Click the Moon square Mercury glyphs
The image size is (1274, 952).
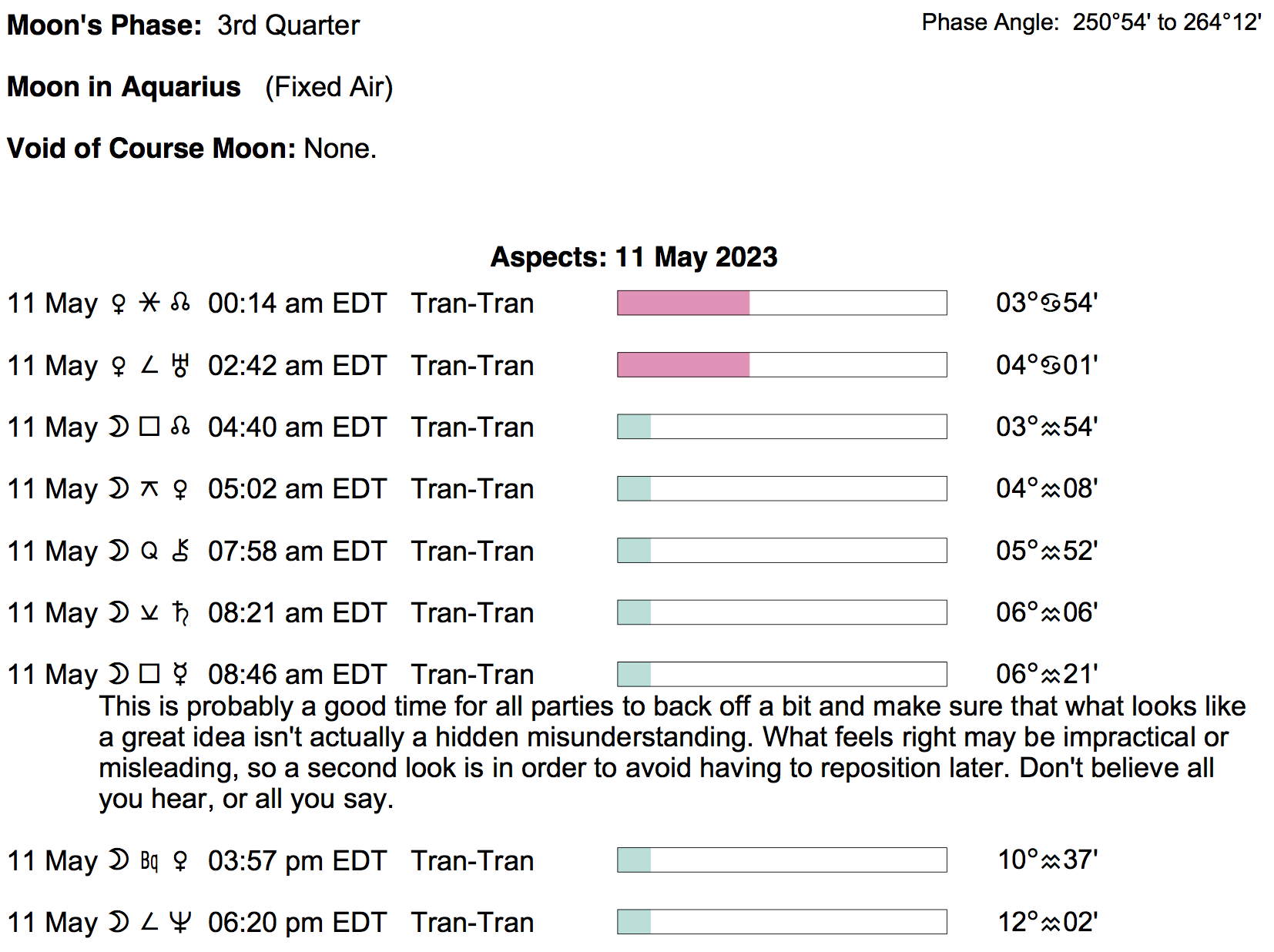[149, 675]
